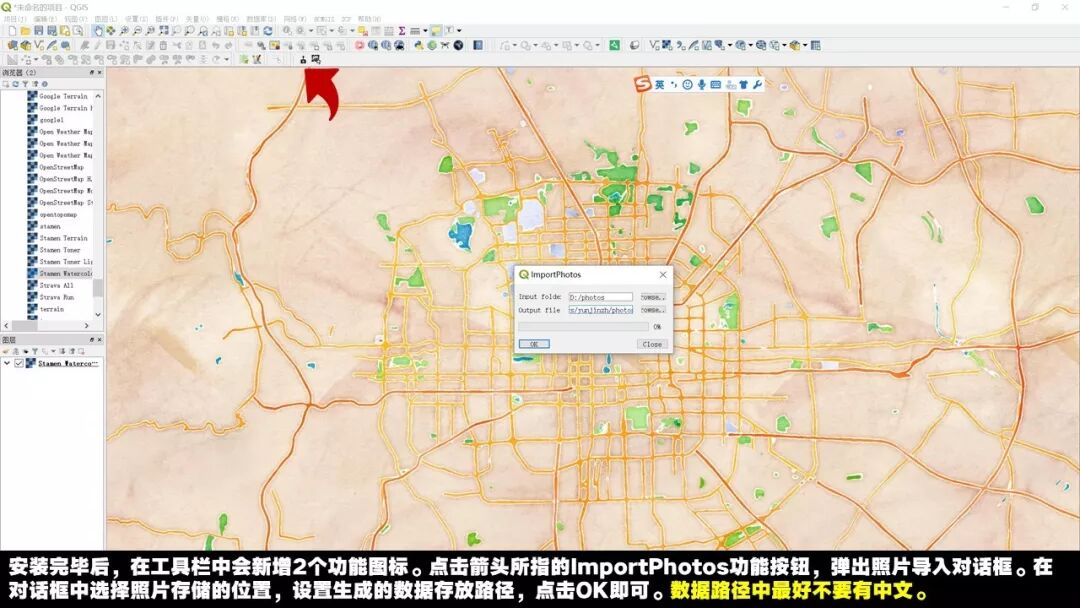Click Close button in ImportPhotos dialog

pos(652,344)
